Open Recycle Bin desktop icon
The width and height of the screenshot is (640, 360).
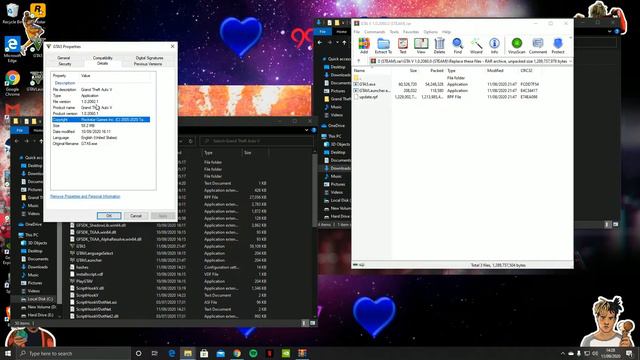[x=12, y=13]
